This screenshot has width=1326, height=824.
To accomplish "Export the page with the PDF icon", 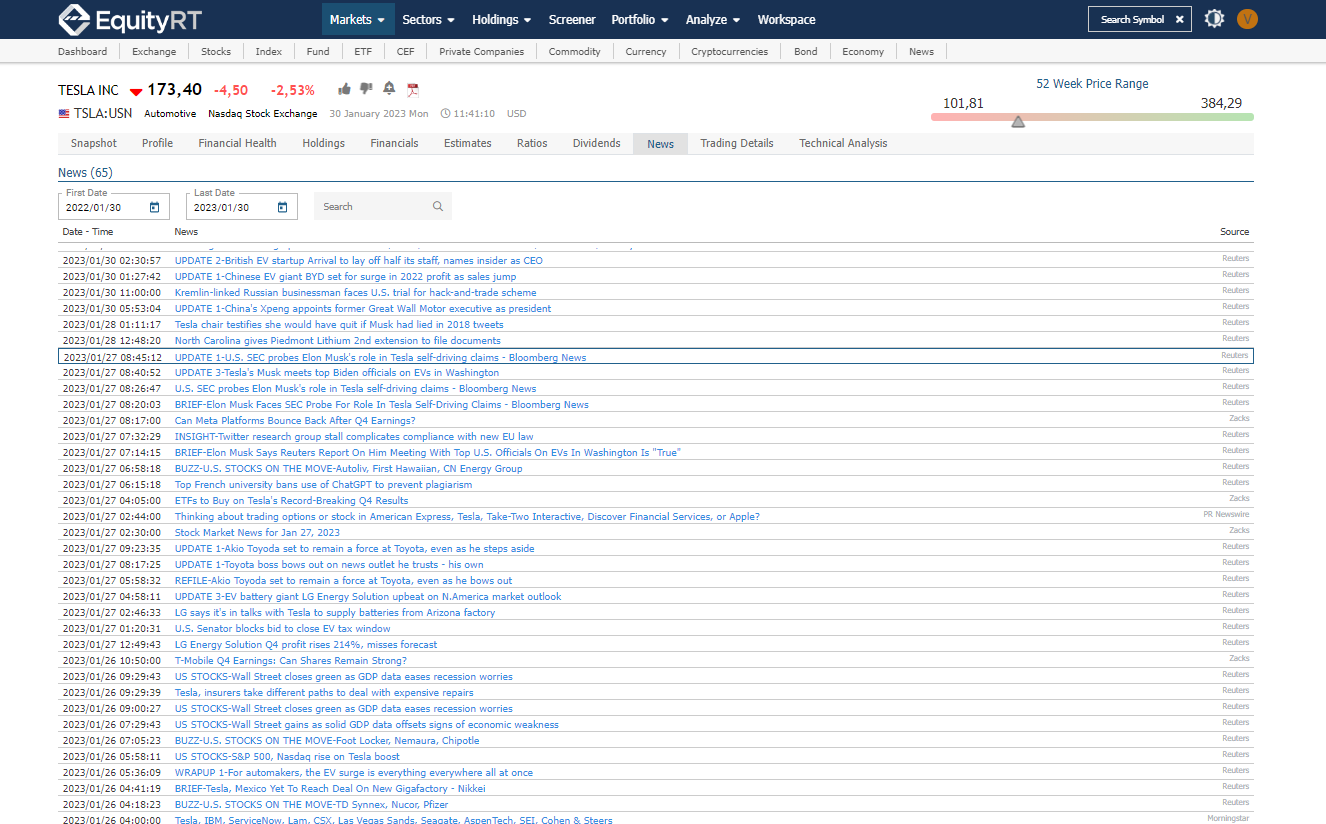I will pyautogui.click(x=412, y=89).
